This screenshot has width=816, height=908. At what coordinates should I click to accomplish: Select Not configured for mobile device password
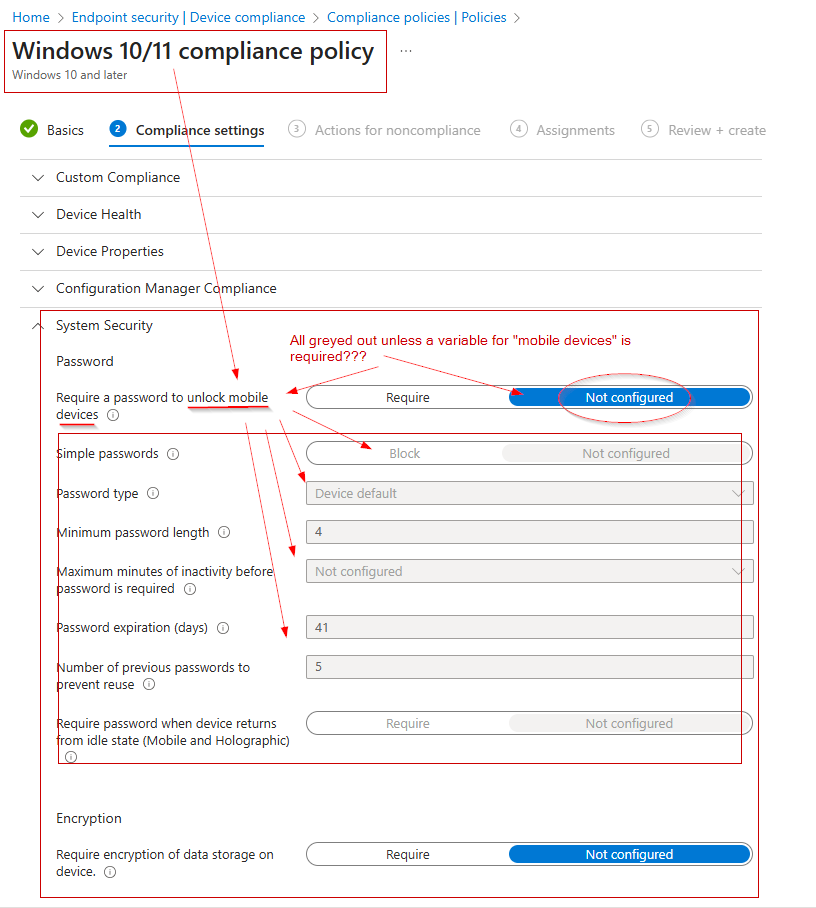(630, 397)
